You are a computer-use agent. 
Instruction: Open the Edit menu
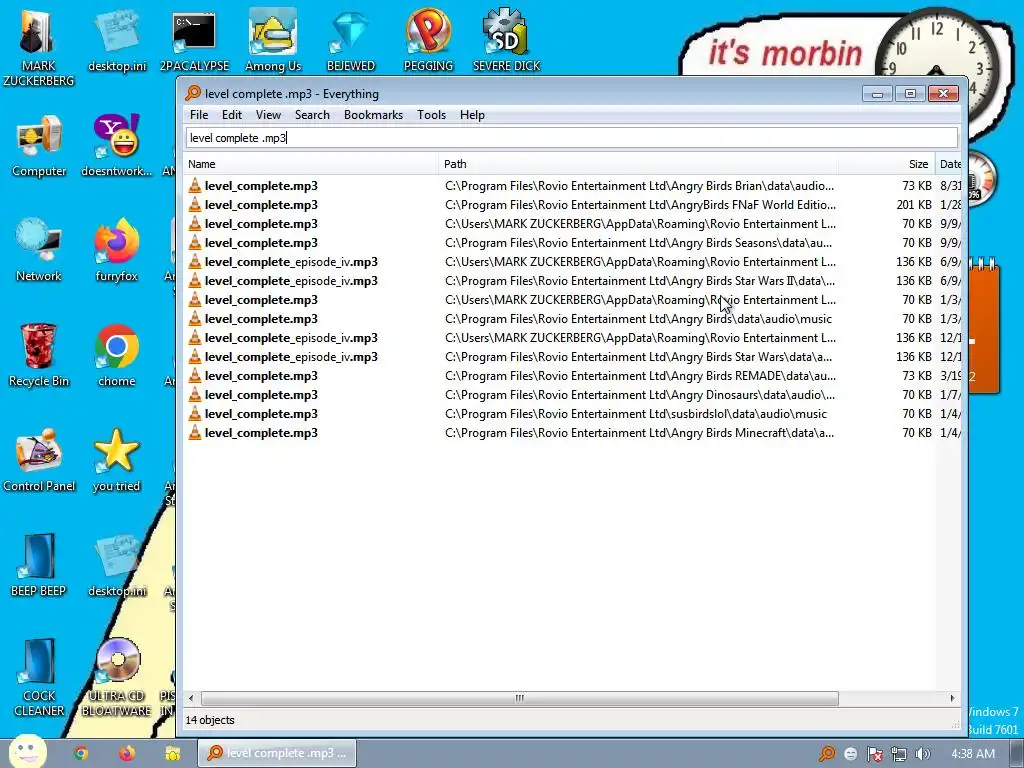pos(232,115)
